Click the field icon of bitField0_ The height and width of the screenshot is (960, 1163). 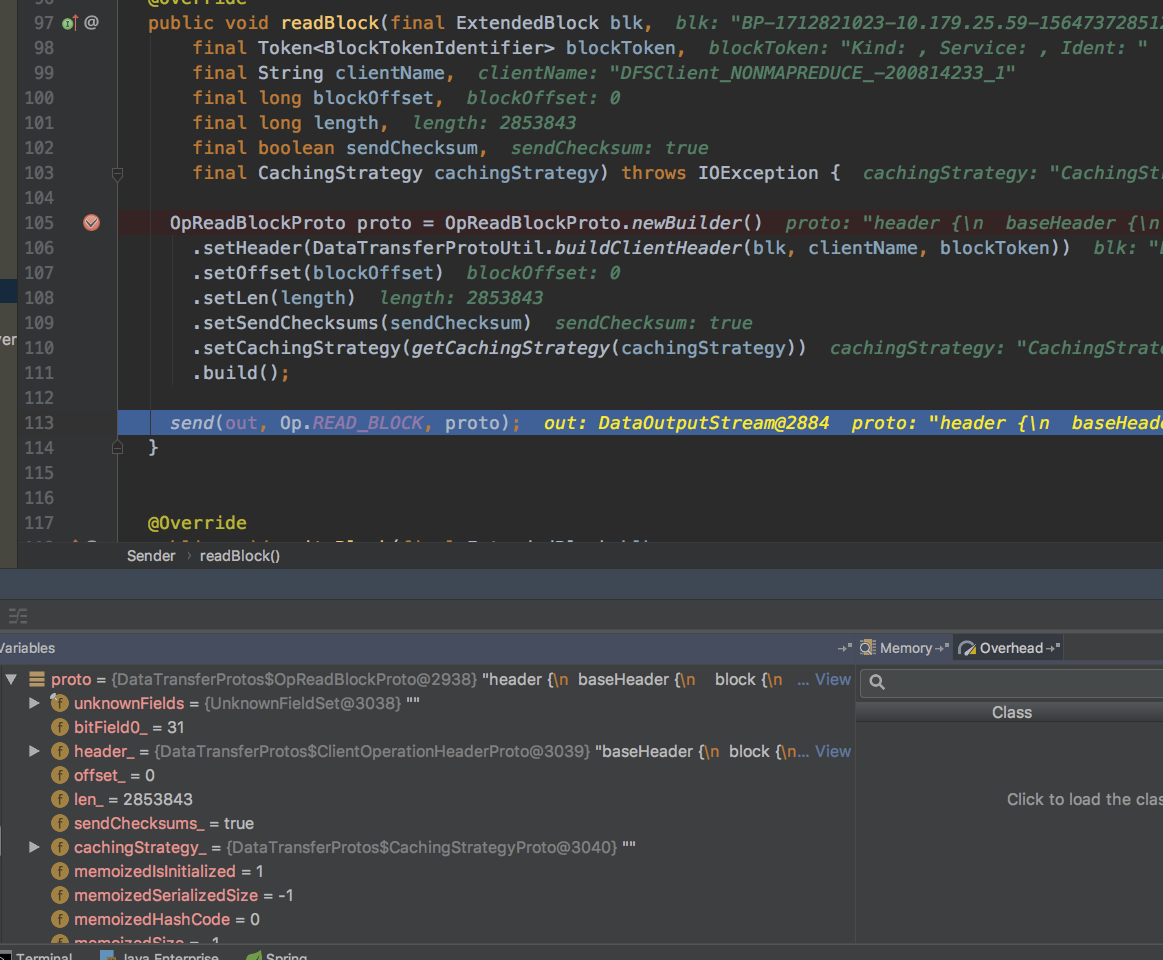(x=59, y=727)
